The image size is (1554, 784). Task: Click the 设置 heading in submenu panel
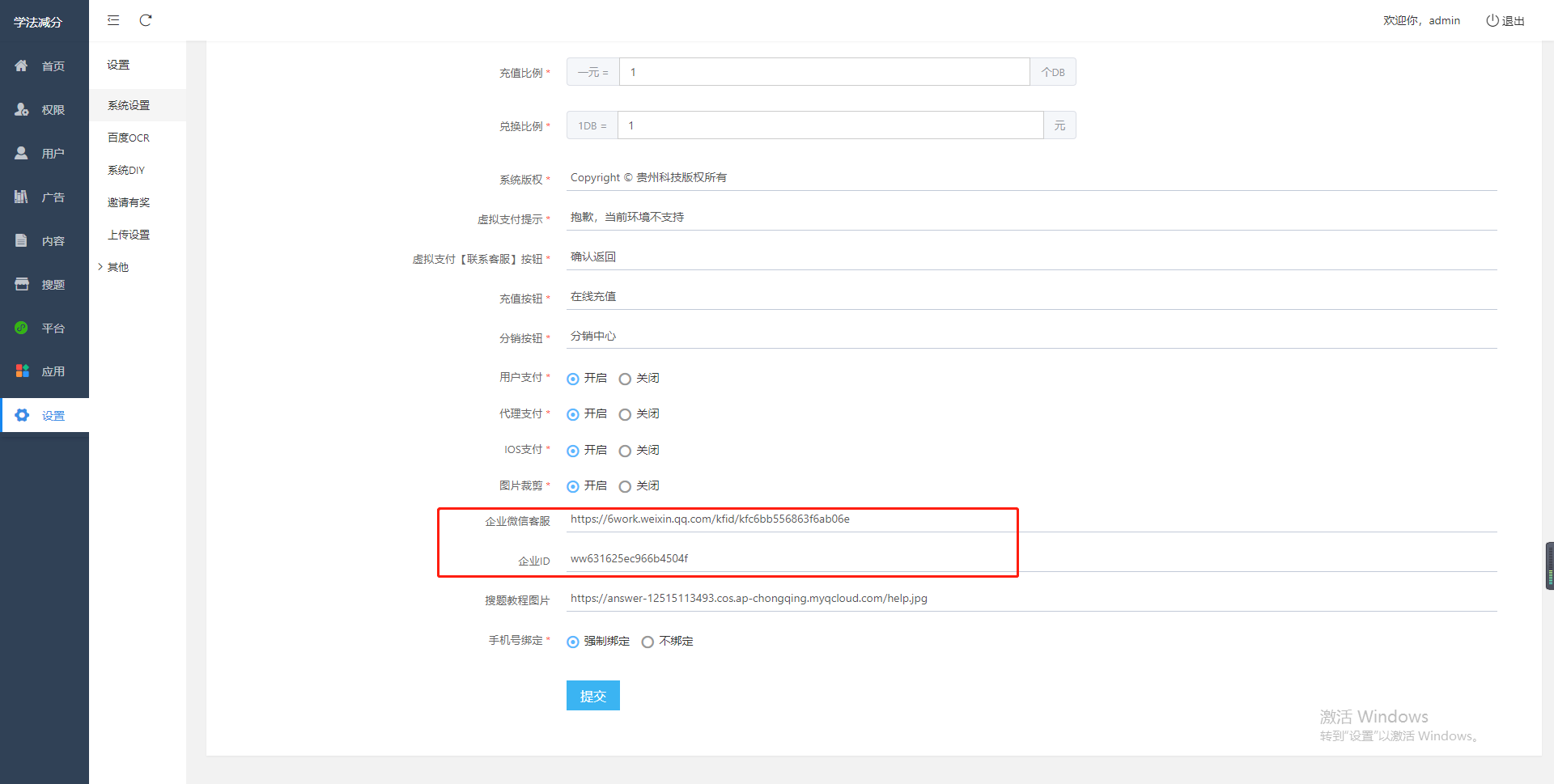118,65
